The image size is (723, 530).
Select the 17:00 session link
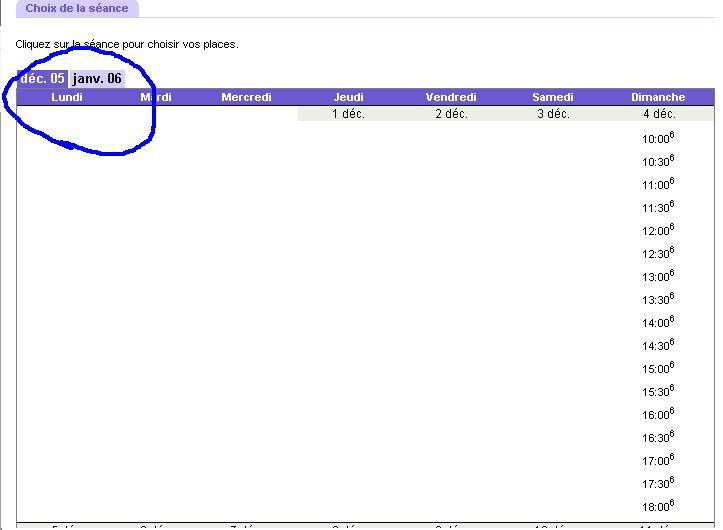657,461
